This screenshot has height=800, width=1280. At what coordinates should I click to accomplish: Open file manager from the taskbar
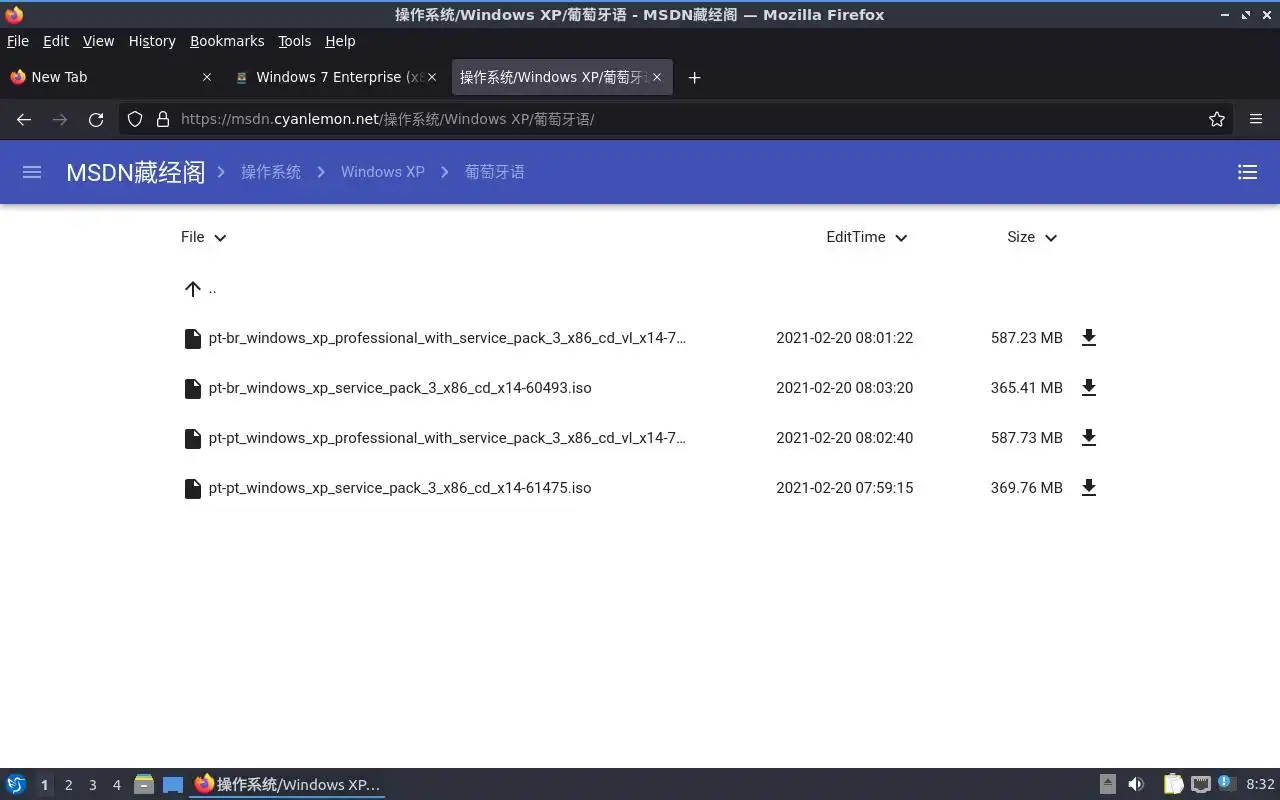click(x=144, y=785)
